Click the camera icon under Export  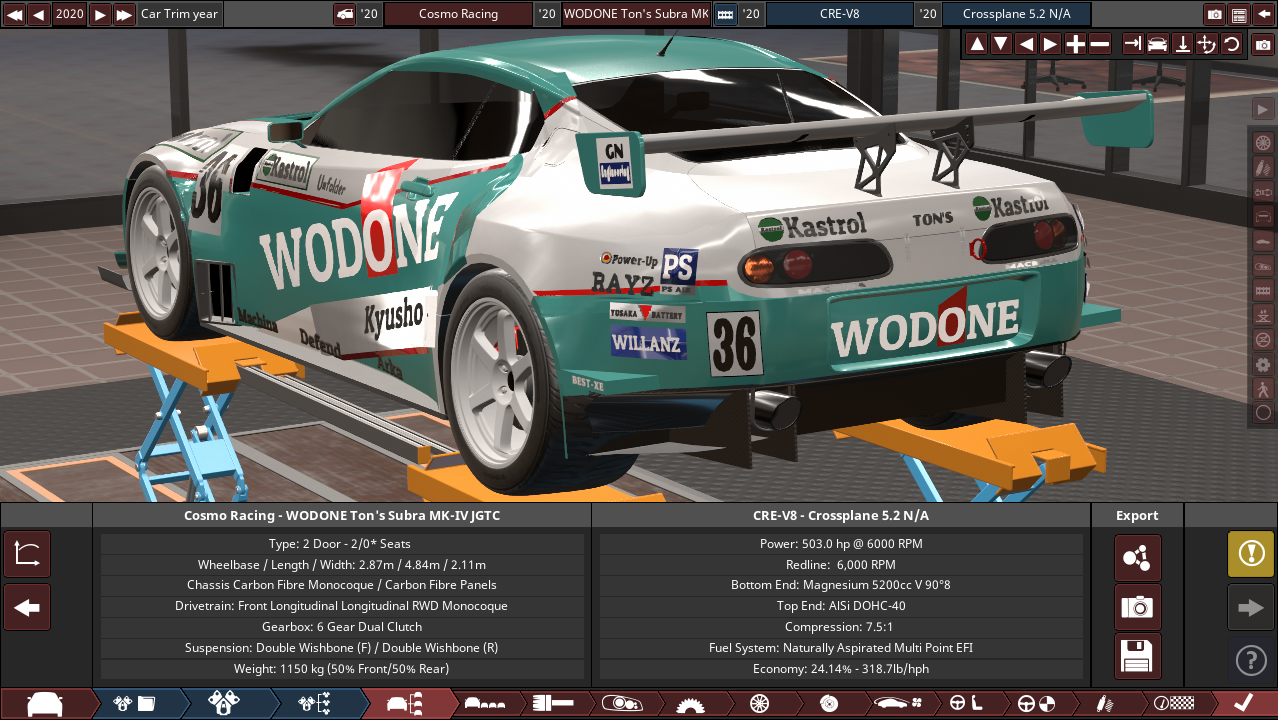pyautogui.click(x=1138, y=607)
